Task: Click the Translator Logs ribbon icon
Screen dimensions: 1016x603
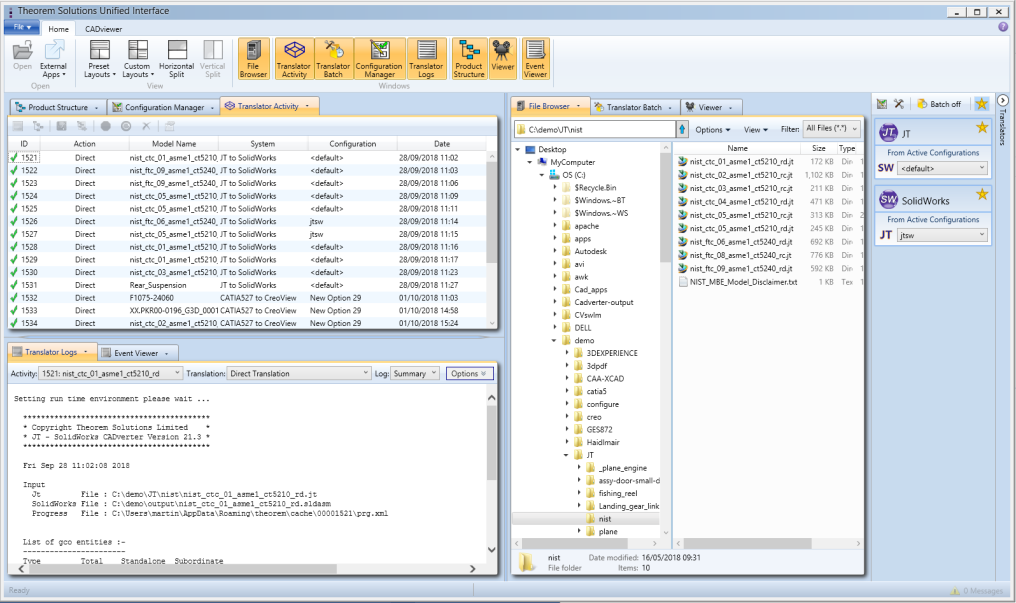Action: 426,58
